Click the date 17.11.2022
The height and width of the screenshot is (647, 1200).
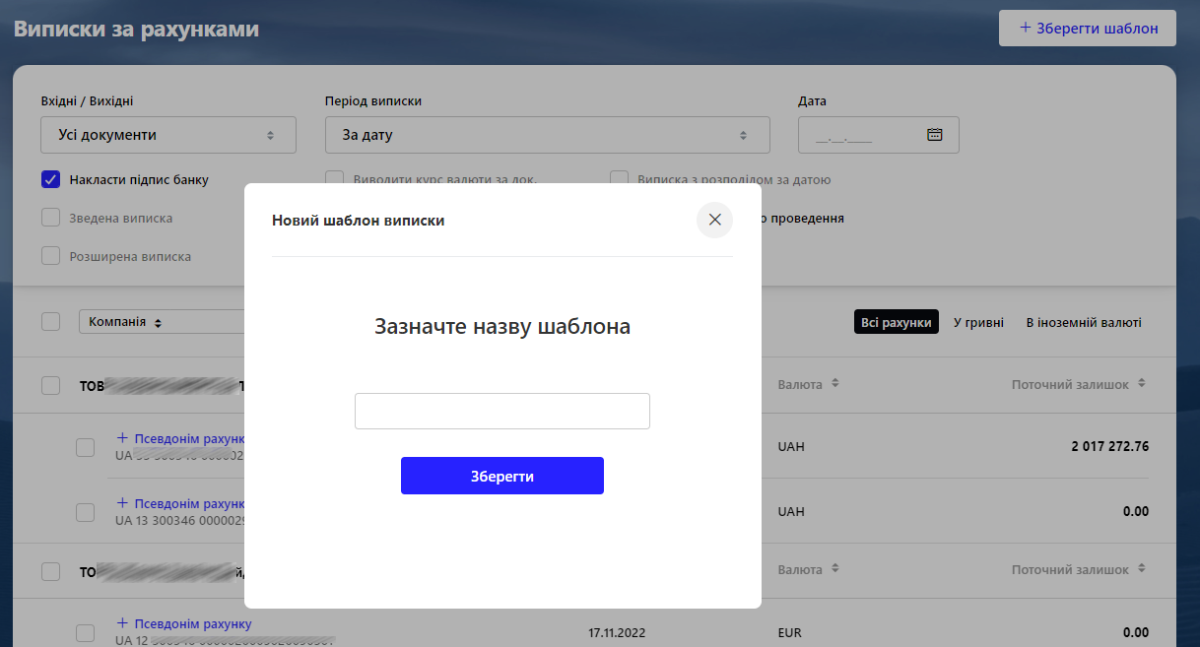[x=619, y=632]
